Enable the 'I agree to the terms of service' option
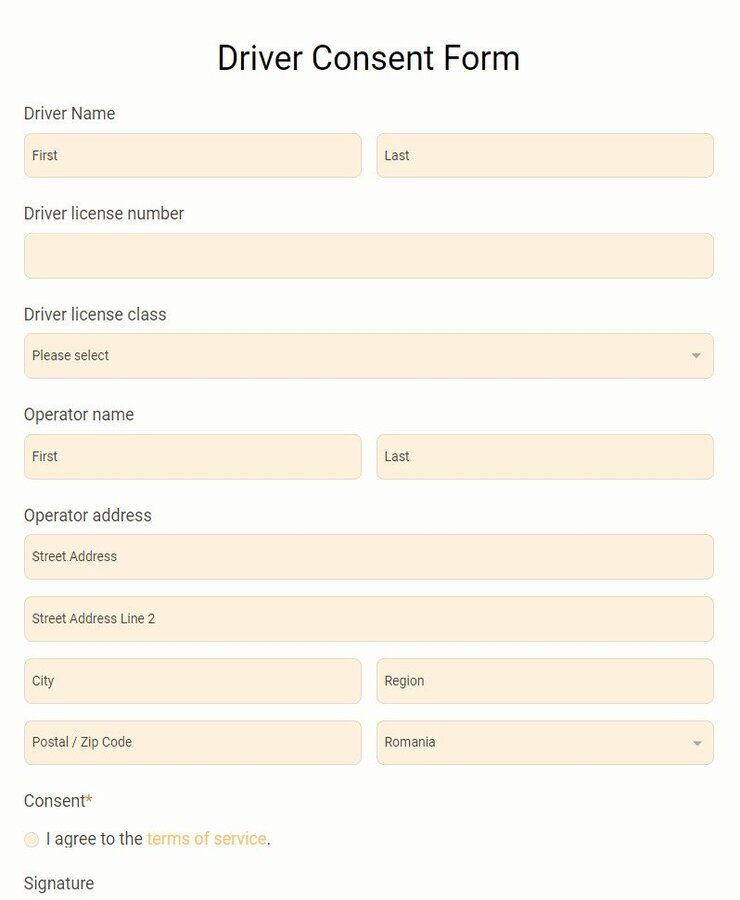Image resolution: width=740 pixels, height=900 pixels. pos(31,839)
